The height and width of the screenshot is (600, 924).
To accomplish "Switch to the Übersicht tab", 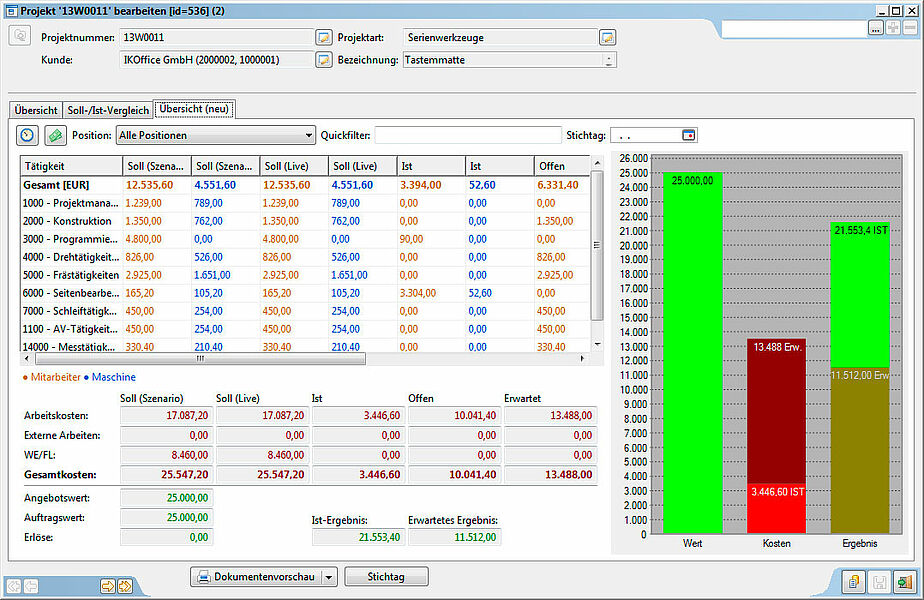I will 36,110.
